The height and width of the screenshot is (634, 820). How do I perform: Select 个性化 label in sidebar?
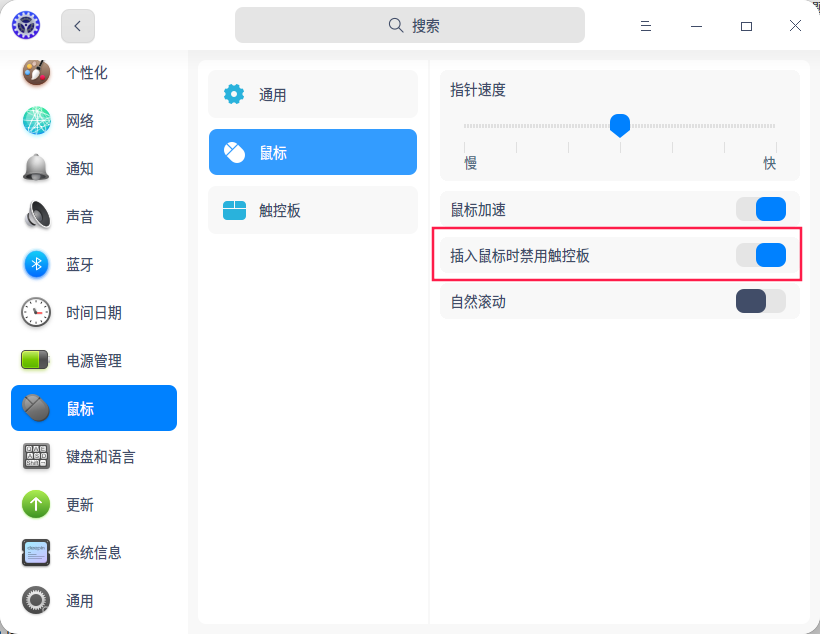(87, 72)
